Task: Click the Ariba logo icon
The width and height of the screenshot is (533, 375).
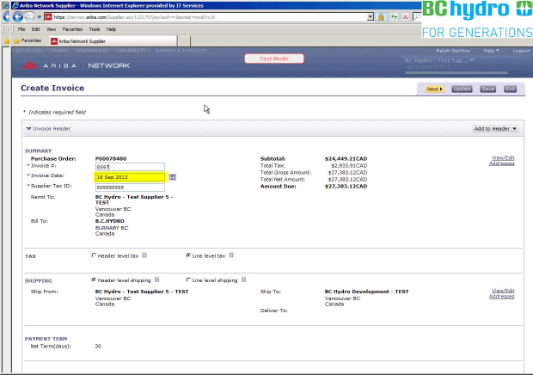Action: 30,65
